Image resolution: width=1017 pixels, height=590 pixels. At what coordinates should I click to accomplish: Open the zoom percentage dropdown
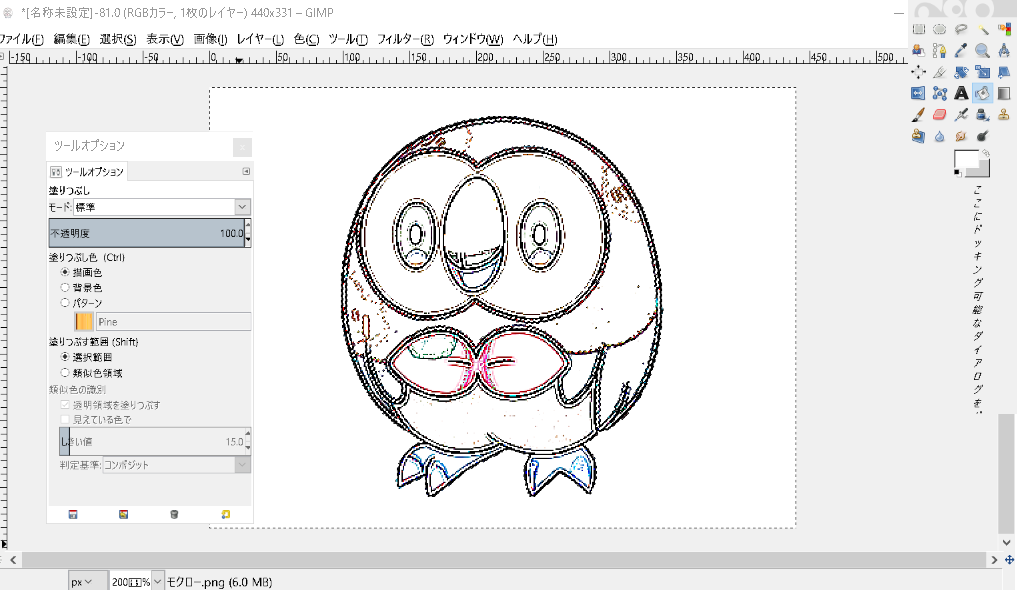[x=157, y=582]
